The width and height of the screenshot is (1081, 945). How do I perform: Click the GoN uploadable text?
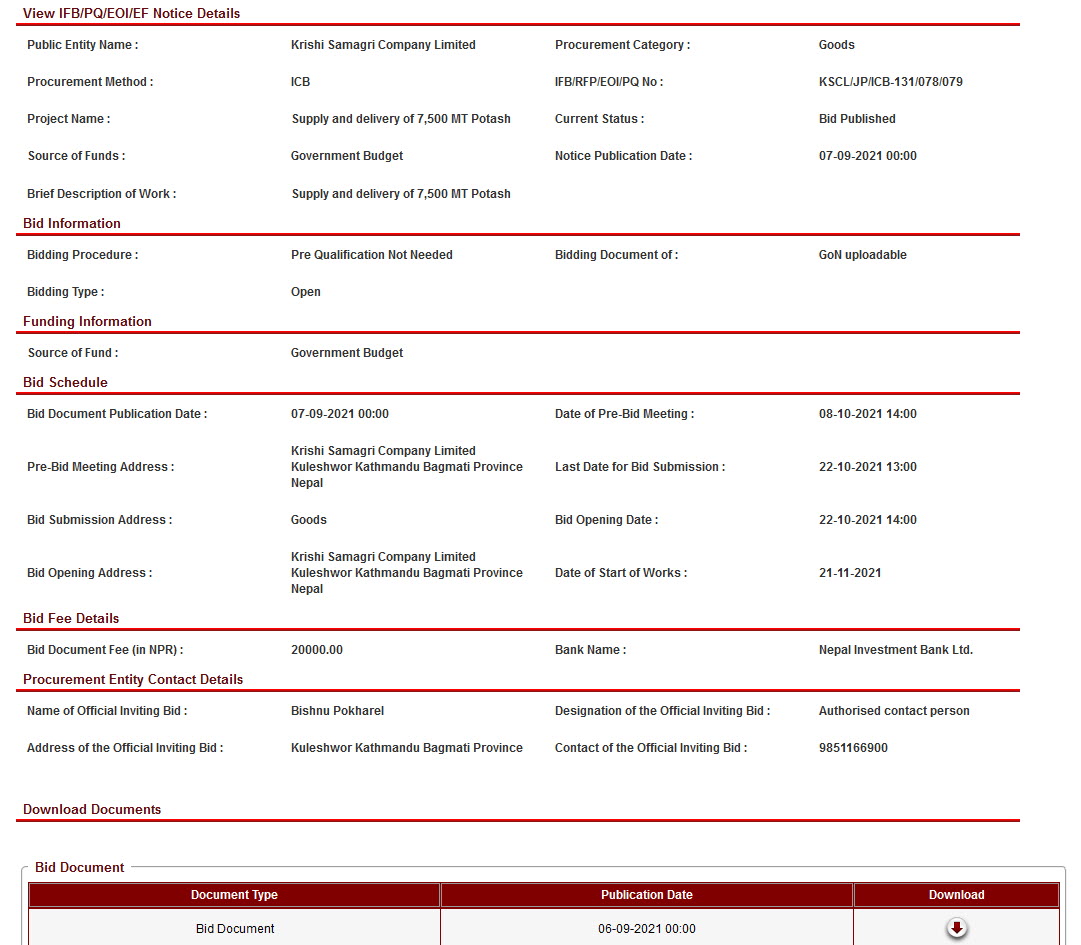(862, 255)
